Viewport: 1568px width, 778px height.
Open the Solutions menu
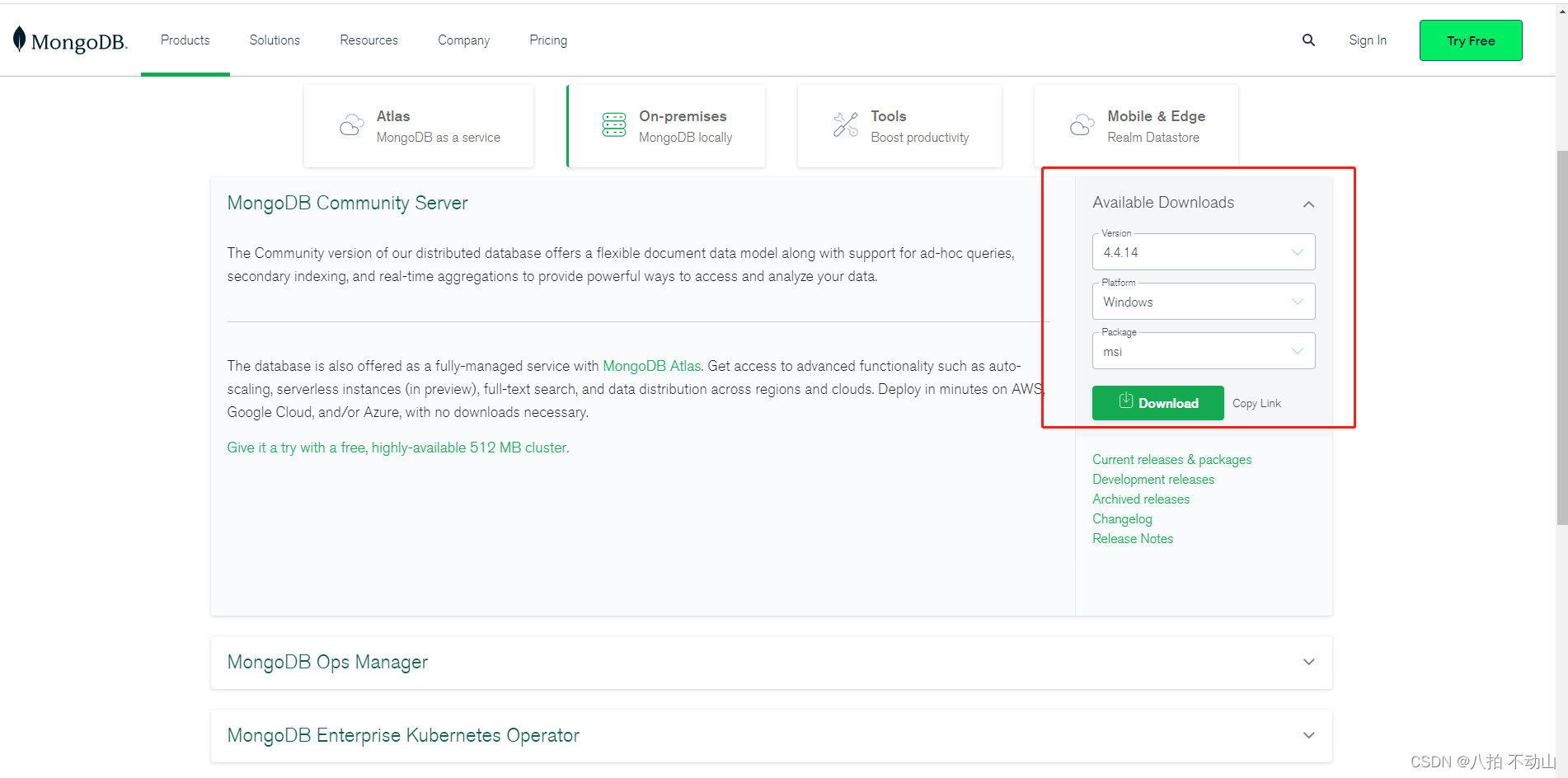click(x=275, y=40)
